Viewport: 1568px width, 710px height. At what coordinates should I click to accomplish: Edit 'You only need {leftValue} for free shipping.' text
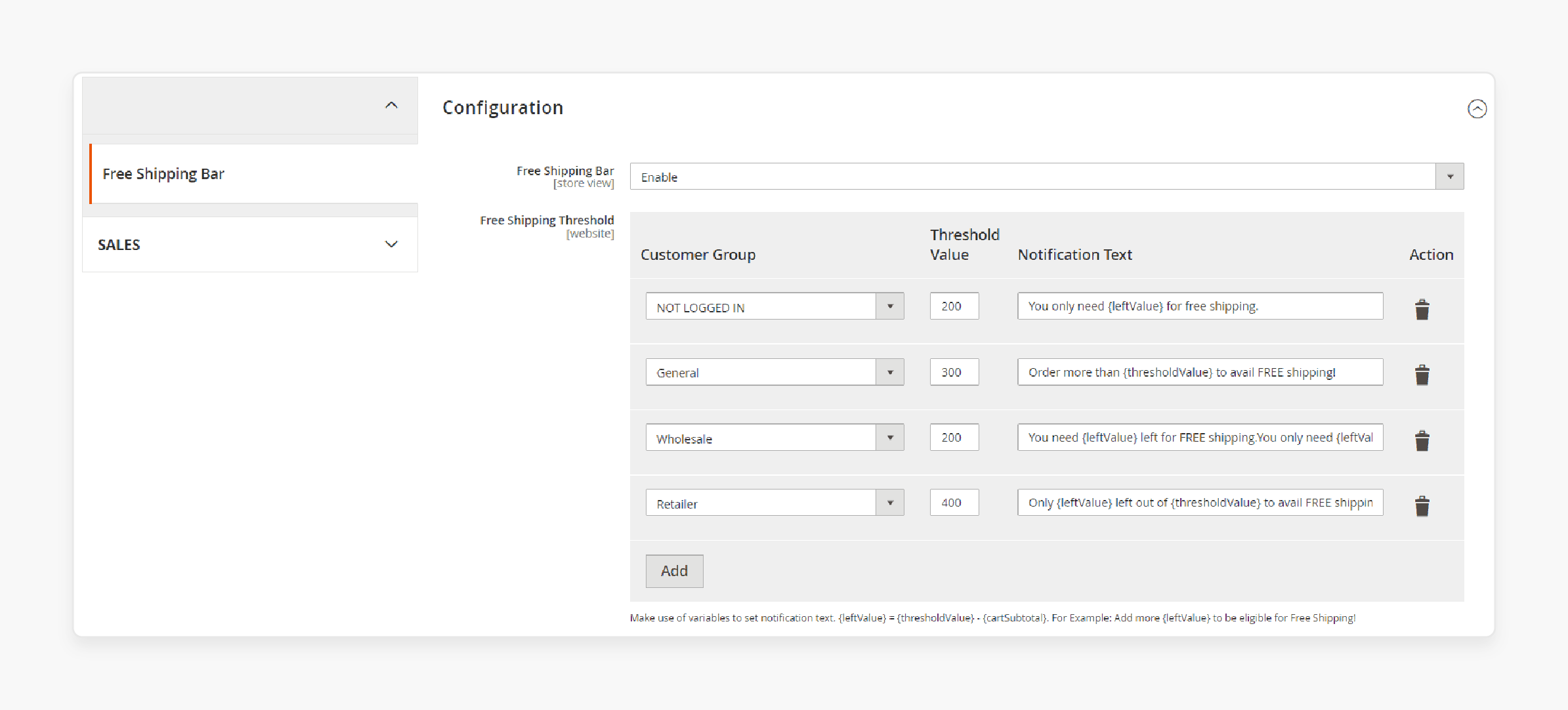[1200, 306]
